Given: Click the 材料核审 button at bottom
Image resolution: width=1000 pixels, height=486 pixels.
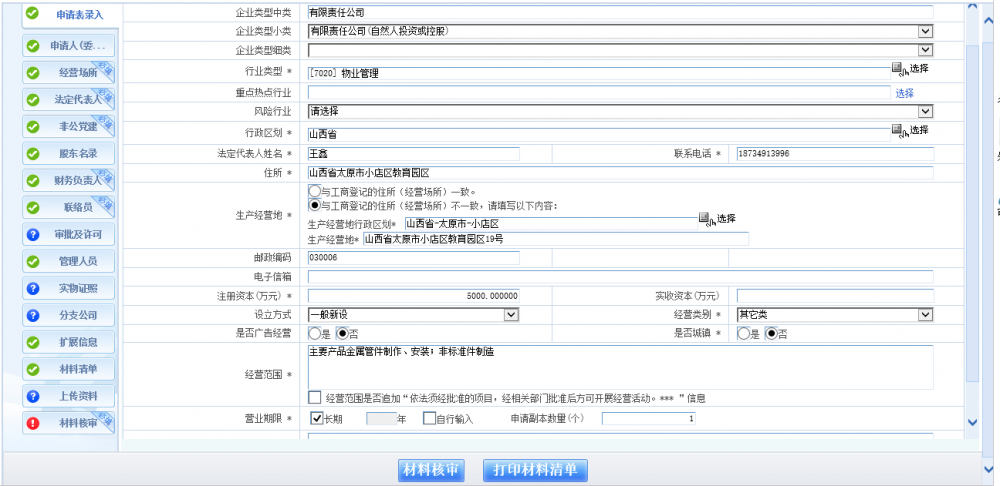Looking at the screenshot, I should tap(431, 470).
